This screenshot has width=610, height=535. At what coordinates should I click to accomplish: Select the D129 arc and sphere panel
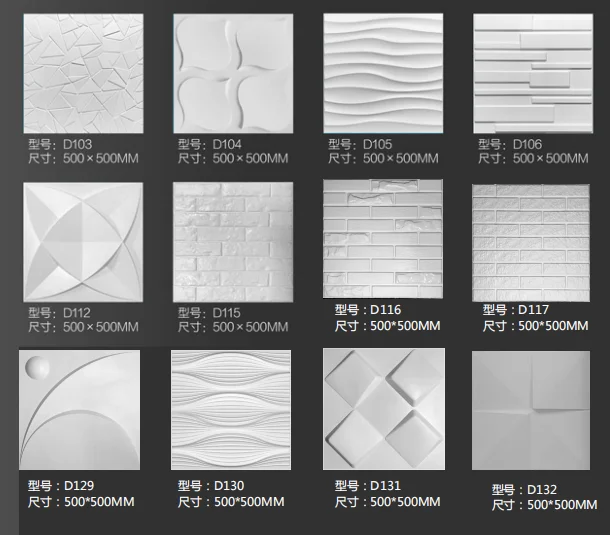point(79,410)
